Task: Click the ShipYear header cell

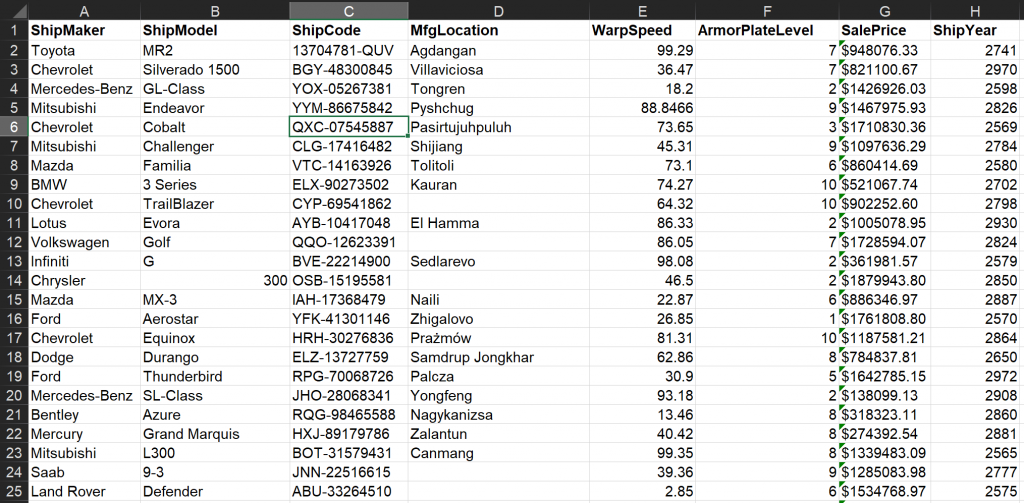Action: 975,31
